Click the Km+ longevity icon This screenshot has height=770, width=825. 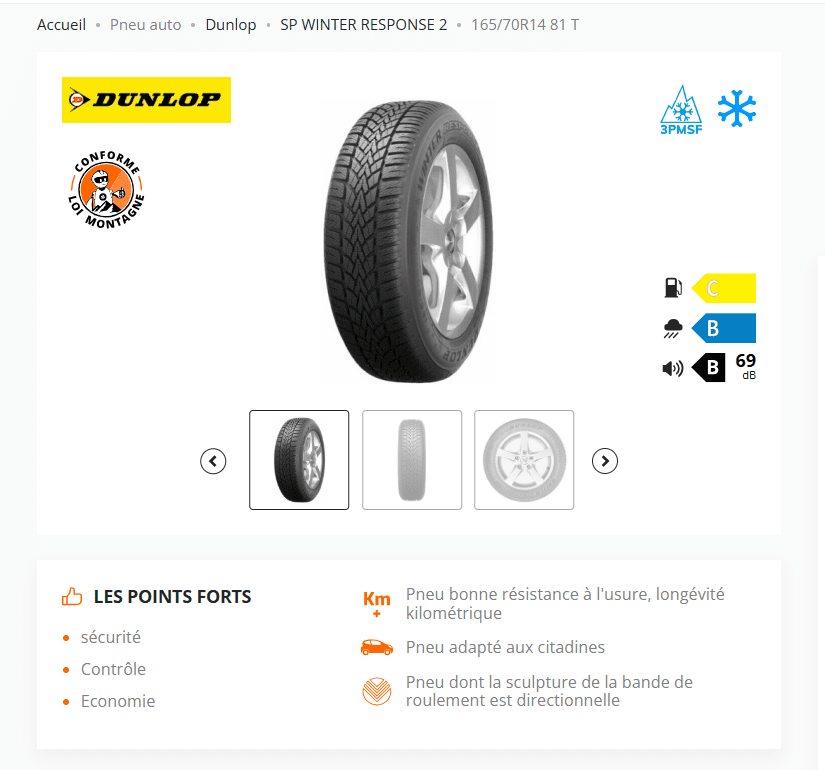coord(377,603)
